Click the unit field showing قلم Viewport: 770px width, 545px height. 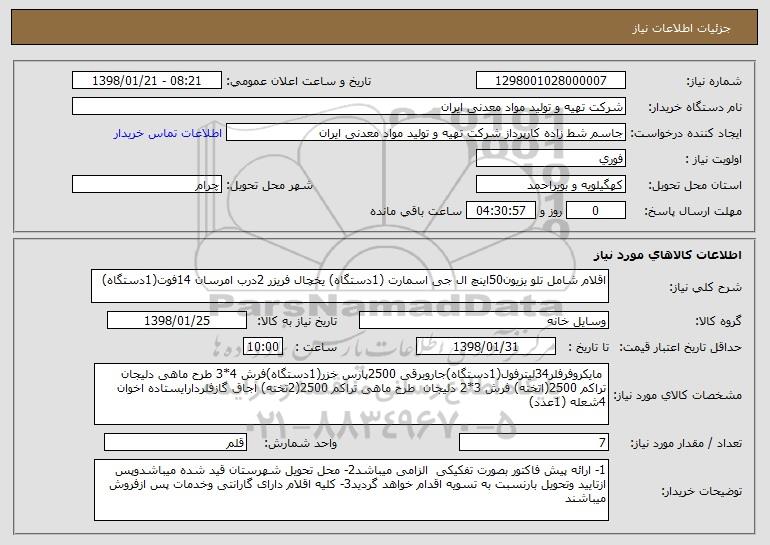click(175, 442)
